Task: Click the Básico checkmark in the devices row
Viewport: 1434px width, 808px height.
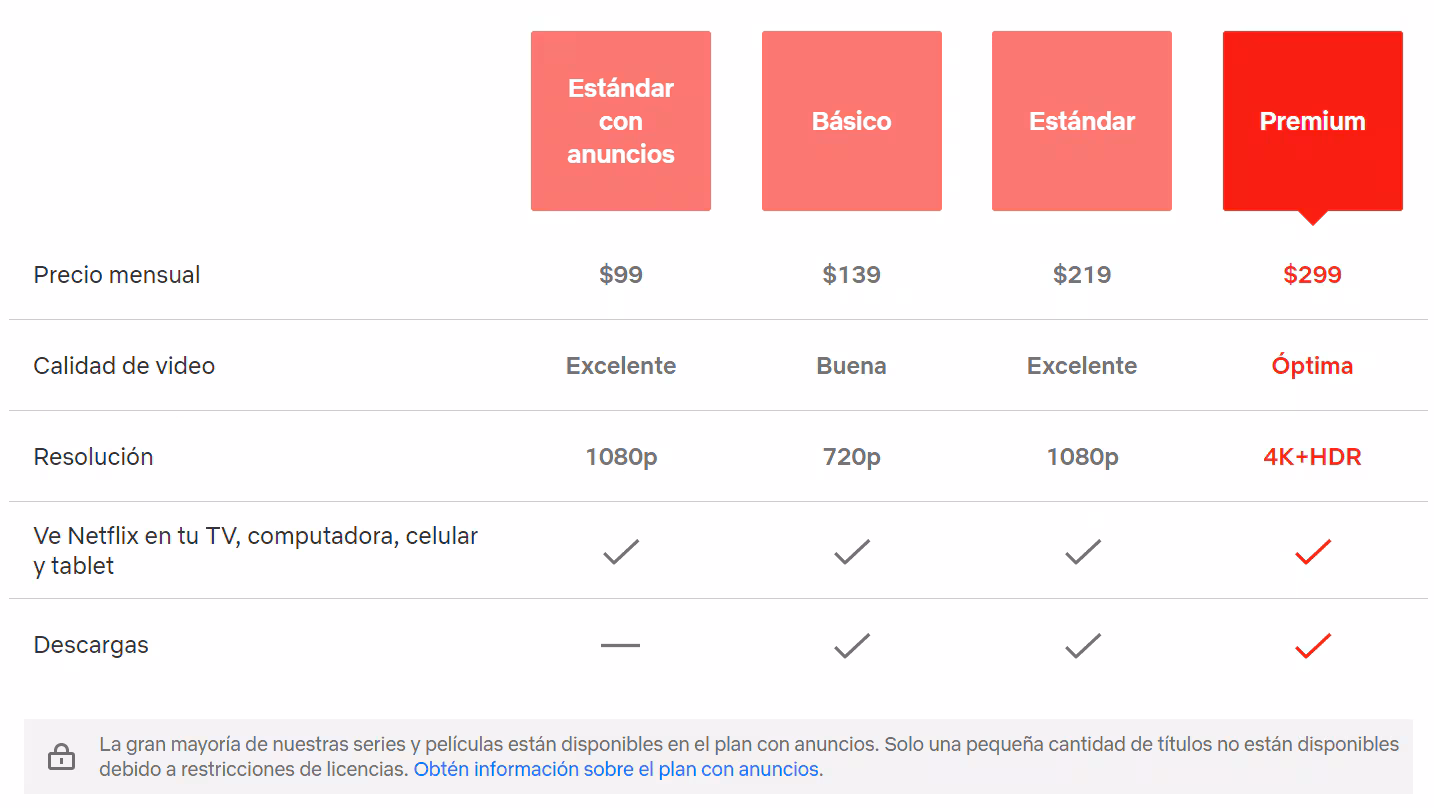Action: [x=851, y=551]
